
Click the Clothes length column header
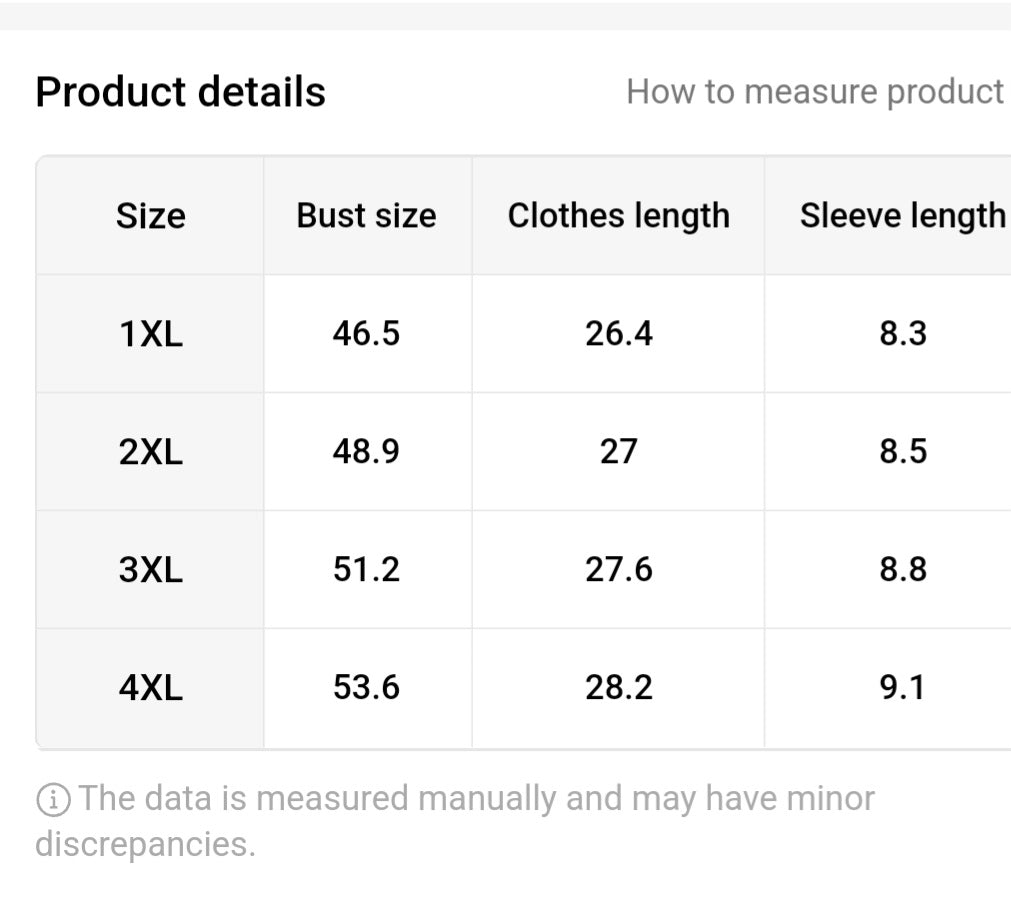pyautogui.click(x=618, y=216)
